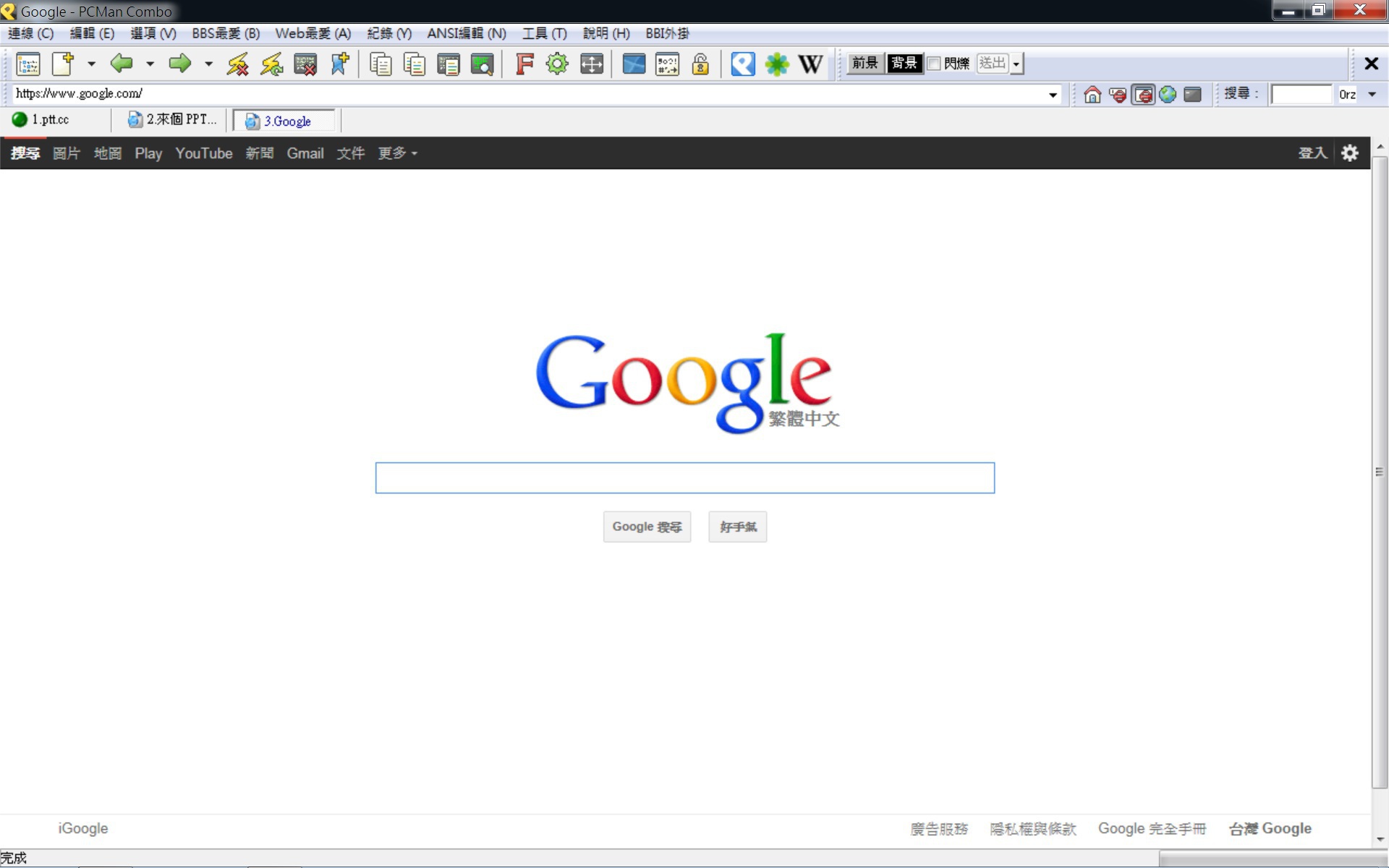Pick the 背景 background color button

coord(904,64)
